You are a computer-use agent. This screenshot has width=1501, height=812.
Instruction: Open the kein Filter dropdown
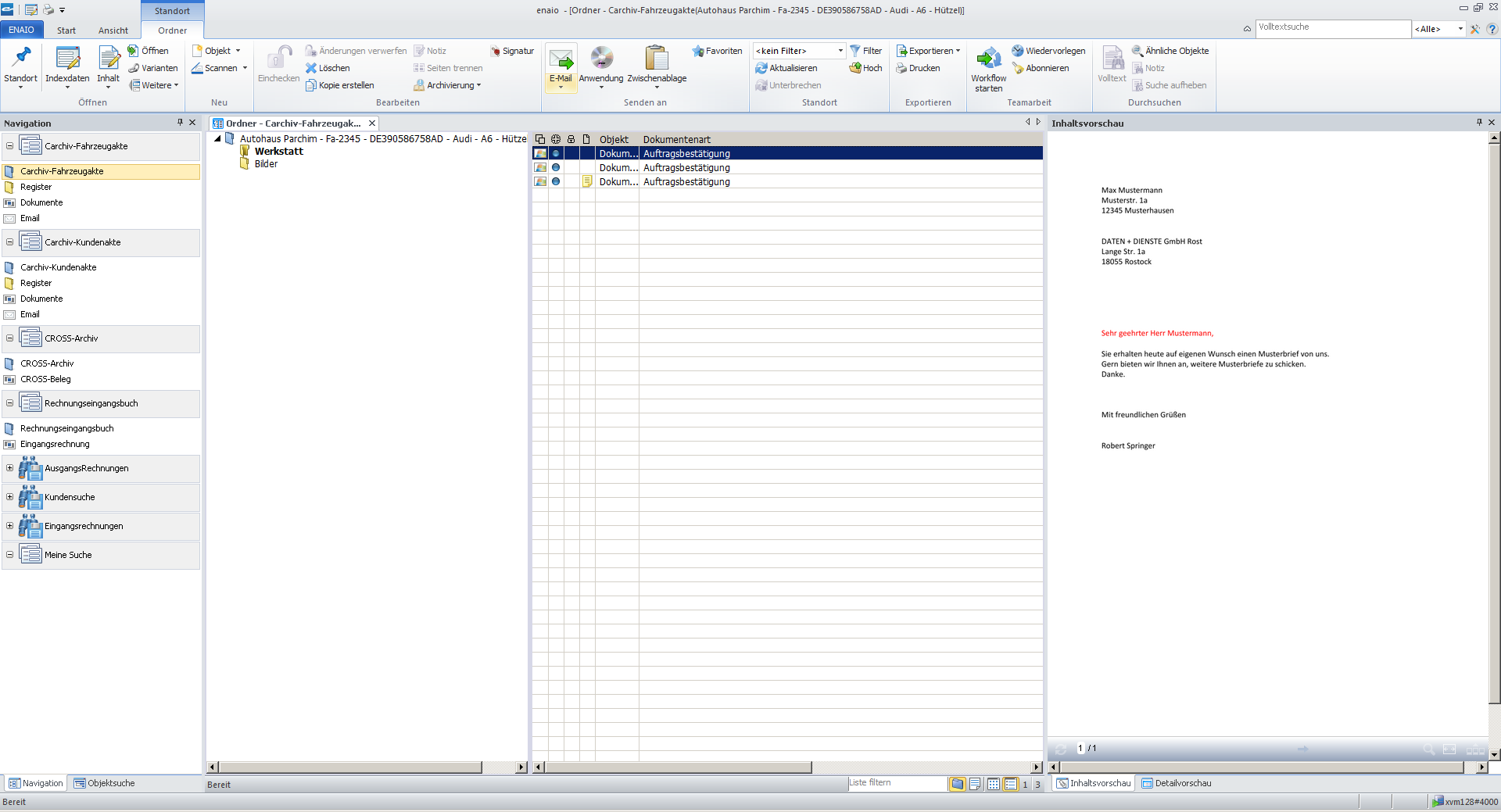click(x=840, y=51)
